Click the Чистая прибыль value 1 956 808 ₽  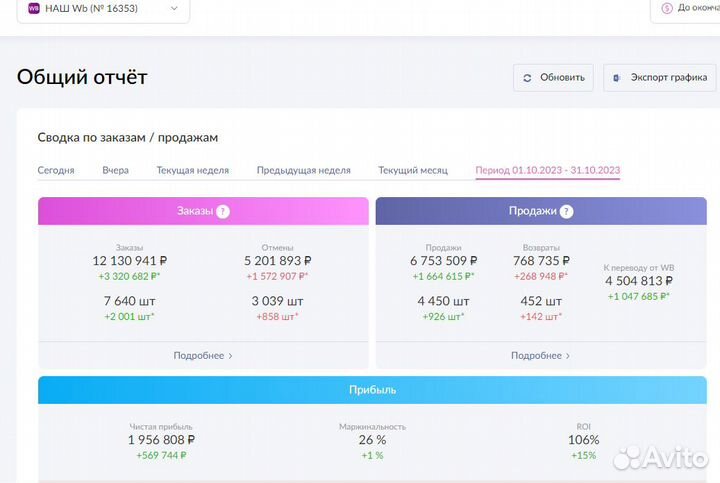point(161,439)
